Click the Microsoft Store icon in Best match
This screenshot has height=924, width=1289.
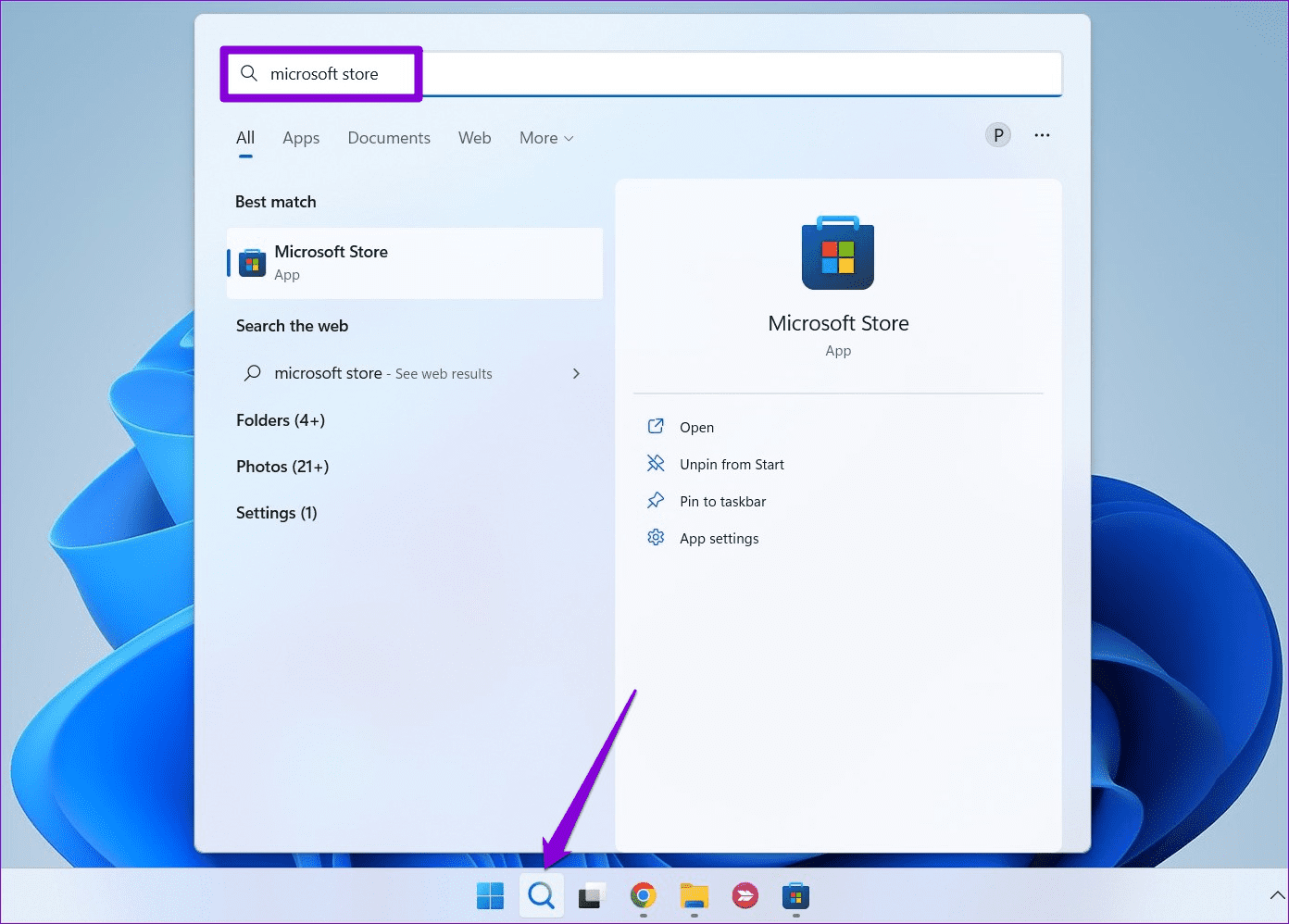252,263
